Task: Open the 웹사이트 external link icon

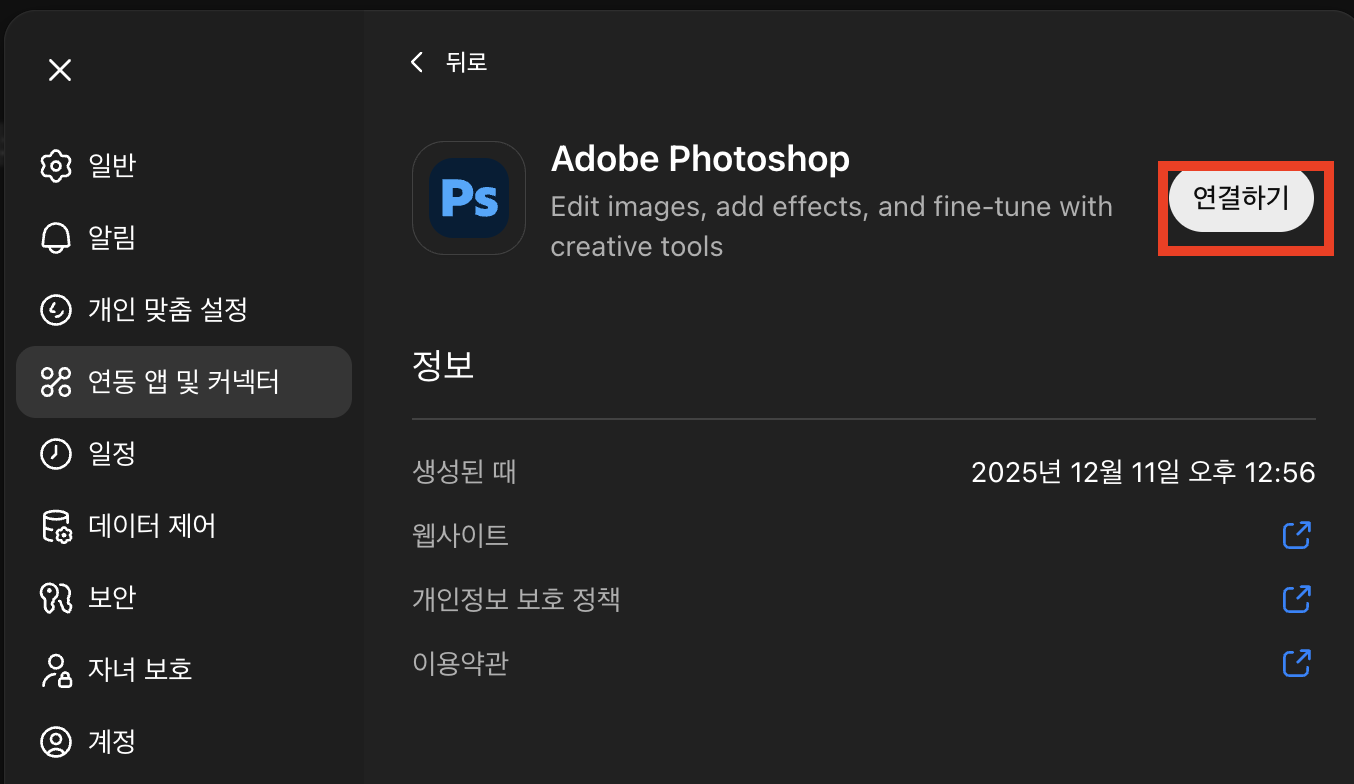Action: (1297, 536)
